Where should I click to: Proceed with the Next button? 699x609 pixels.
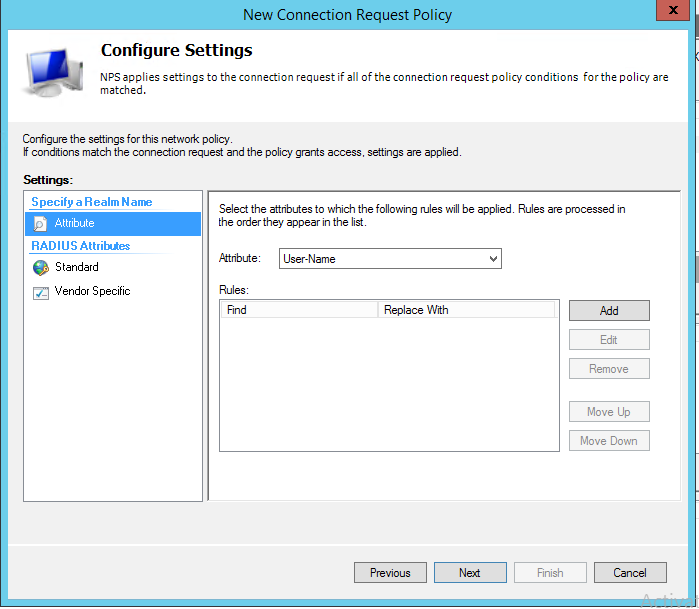(470, 573)
